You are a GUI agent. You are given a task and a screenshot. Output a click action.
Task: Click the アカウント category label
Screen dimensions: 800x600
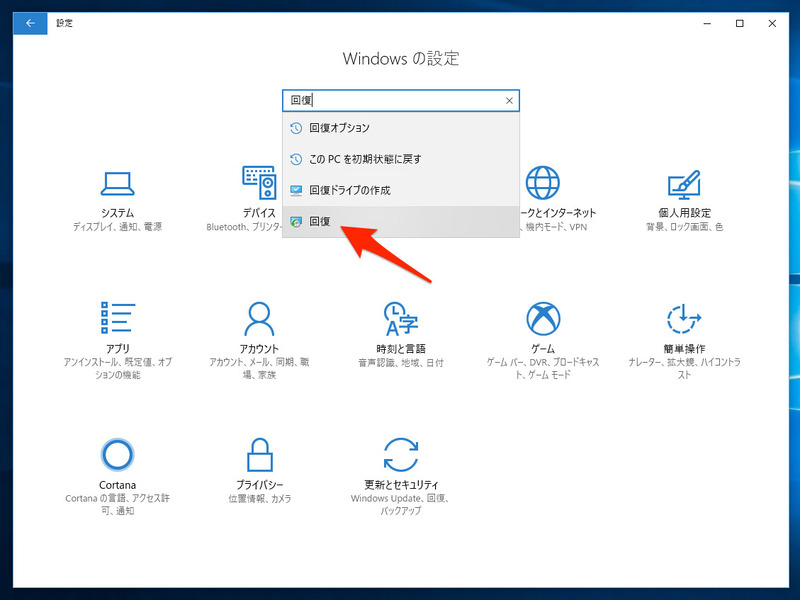(x=259, y=348)
